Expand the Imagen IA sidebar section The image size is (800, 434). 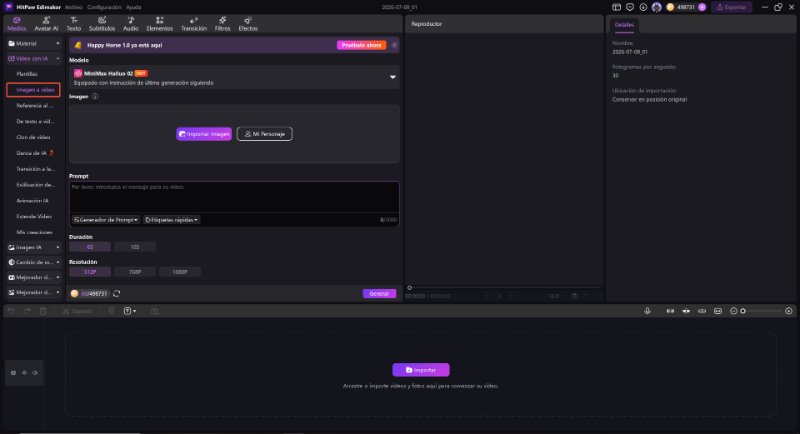point(34,247)
